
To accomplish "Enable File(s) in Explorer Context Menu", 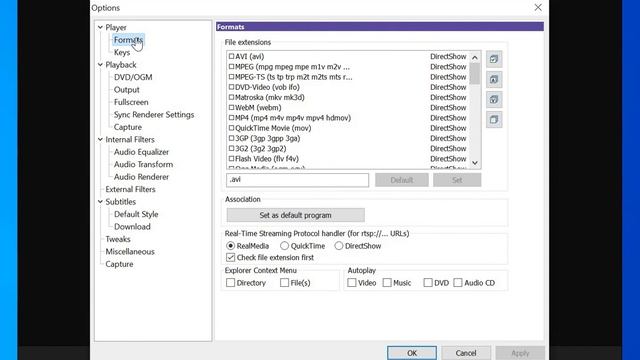I will point(284,282).
